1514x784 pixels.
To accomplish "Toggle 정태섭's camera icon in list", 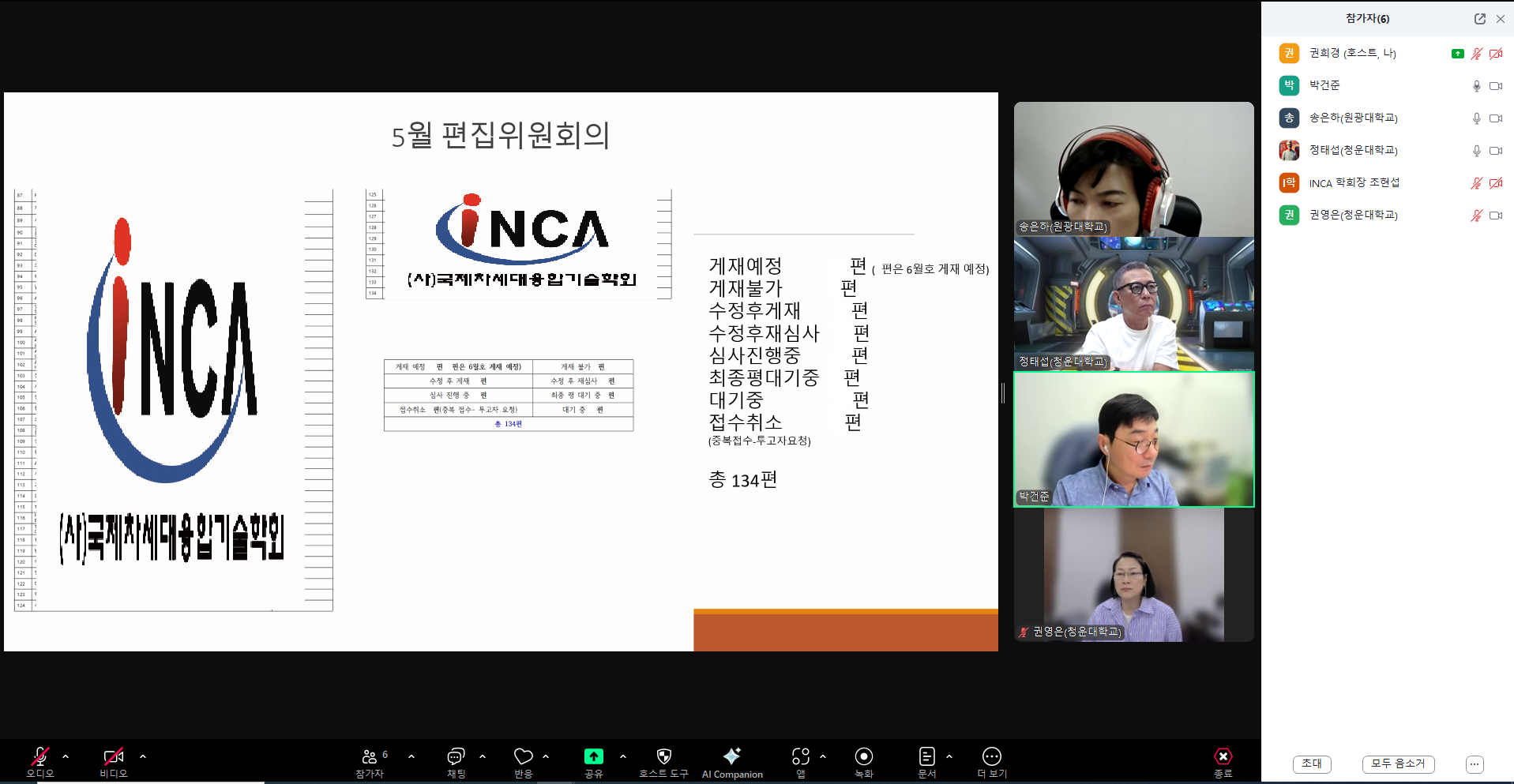I will [x=1496, y=151].
